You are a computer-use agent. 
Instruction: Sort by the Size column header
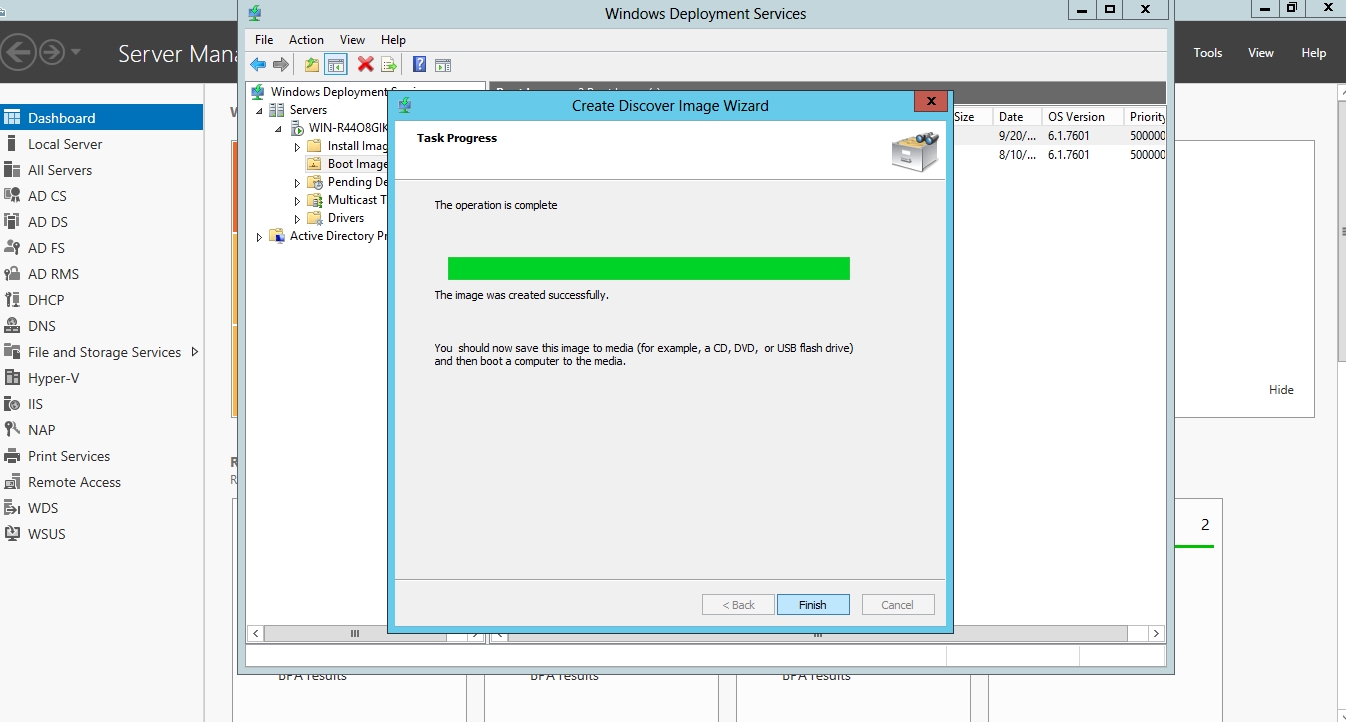coord(971,117)
